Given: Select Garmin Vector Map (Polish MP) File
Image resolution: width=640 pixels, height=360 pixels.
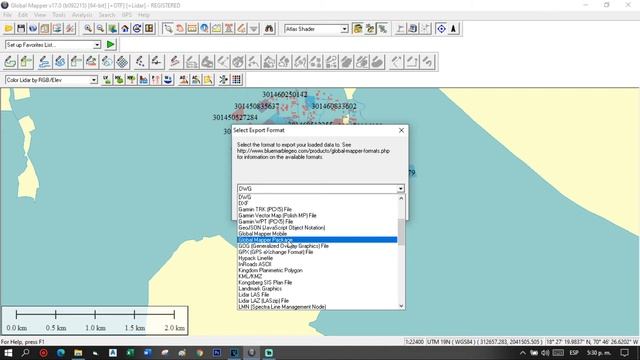Looking at the screenshot, I should point(317,216).
